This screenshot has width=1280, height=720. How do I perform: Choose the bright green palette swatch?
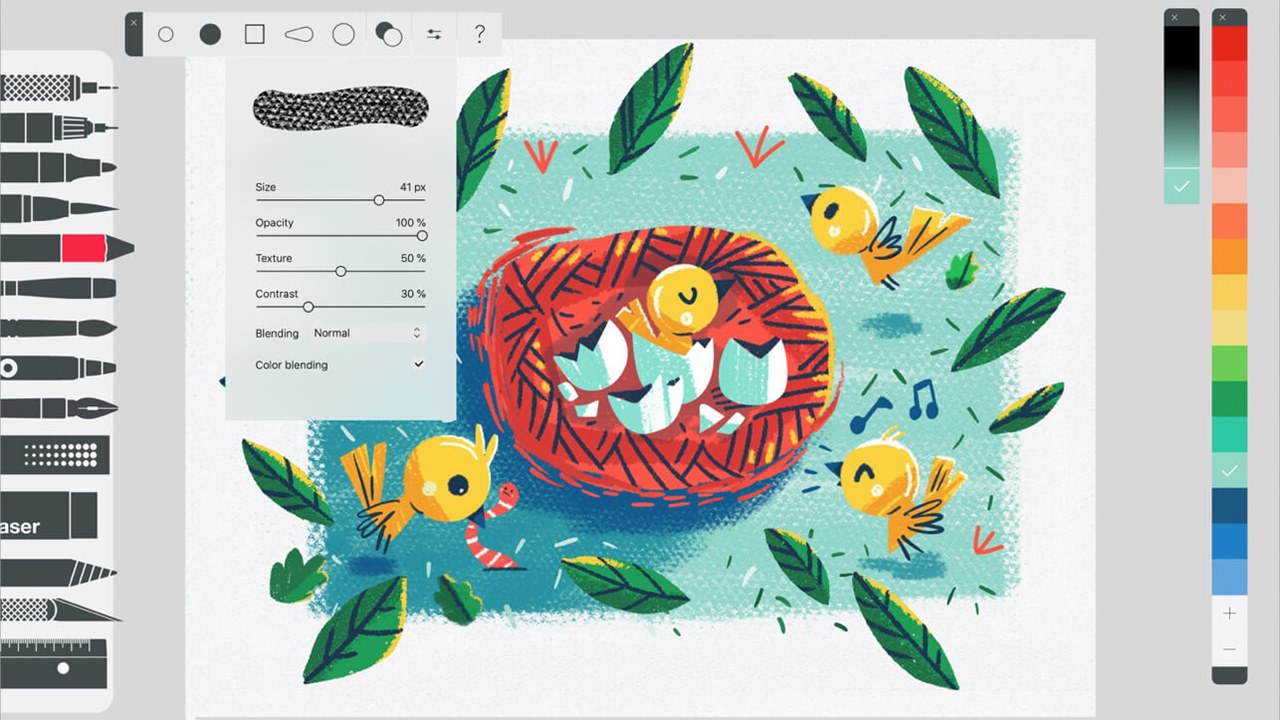(x=1229, y=363)
